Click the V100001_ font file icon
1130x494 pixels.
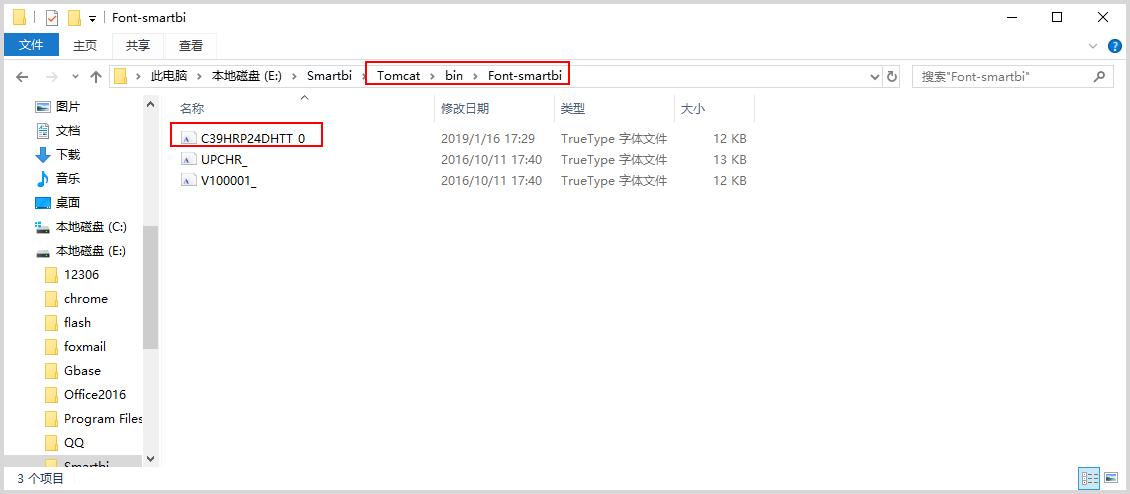(x=188, y=180)
